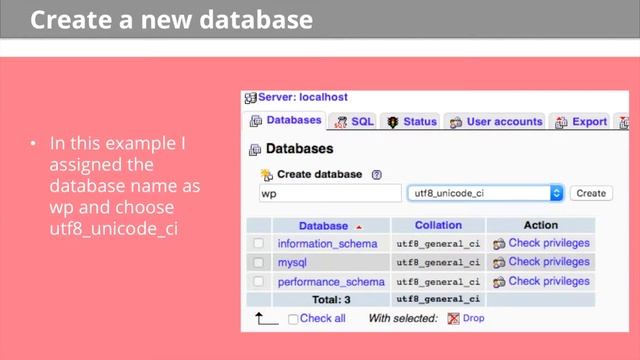Open the mysql database link

click(292, 262)
